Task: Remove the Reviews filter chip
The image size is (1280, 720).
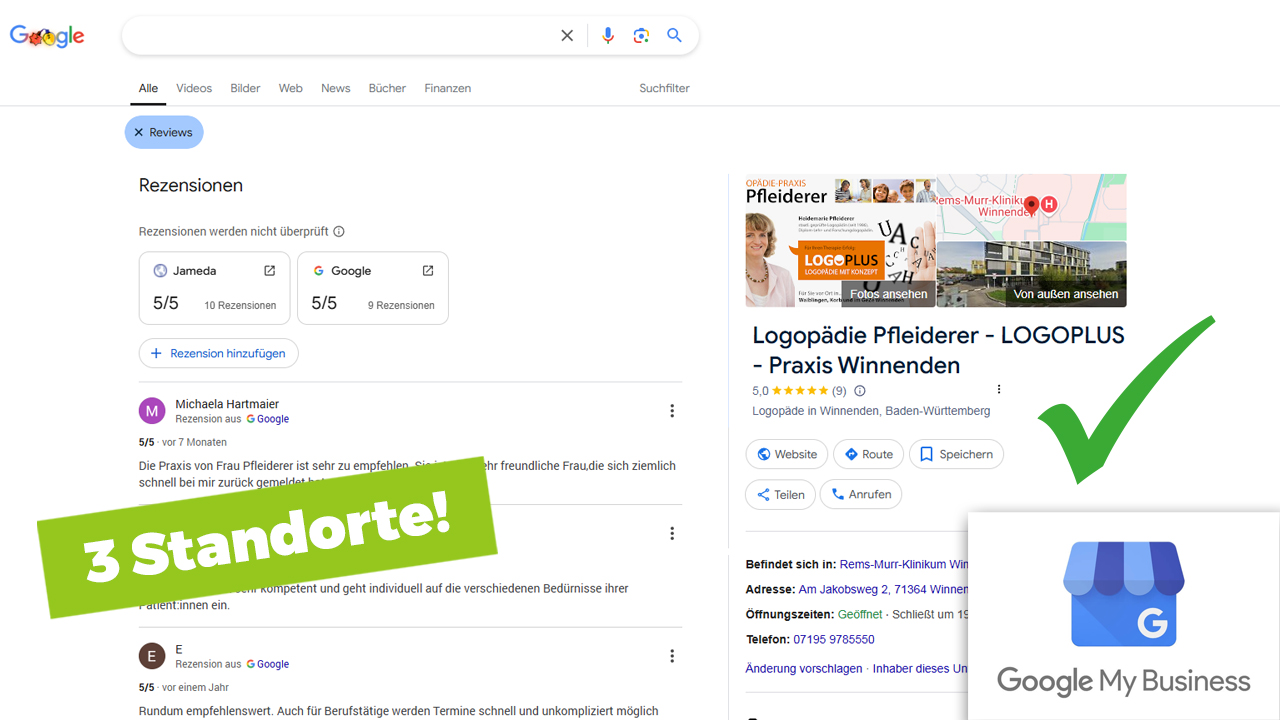Action: [x=139, y=132]
